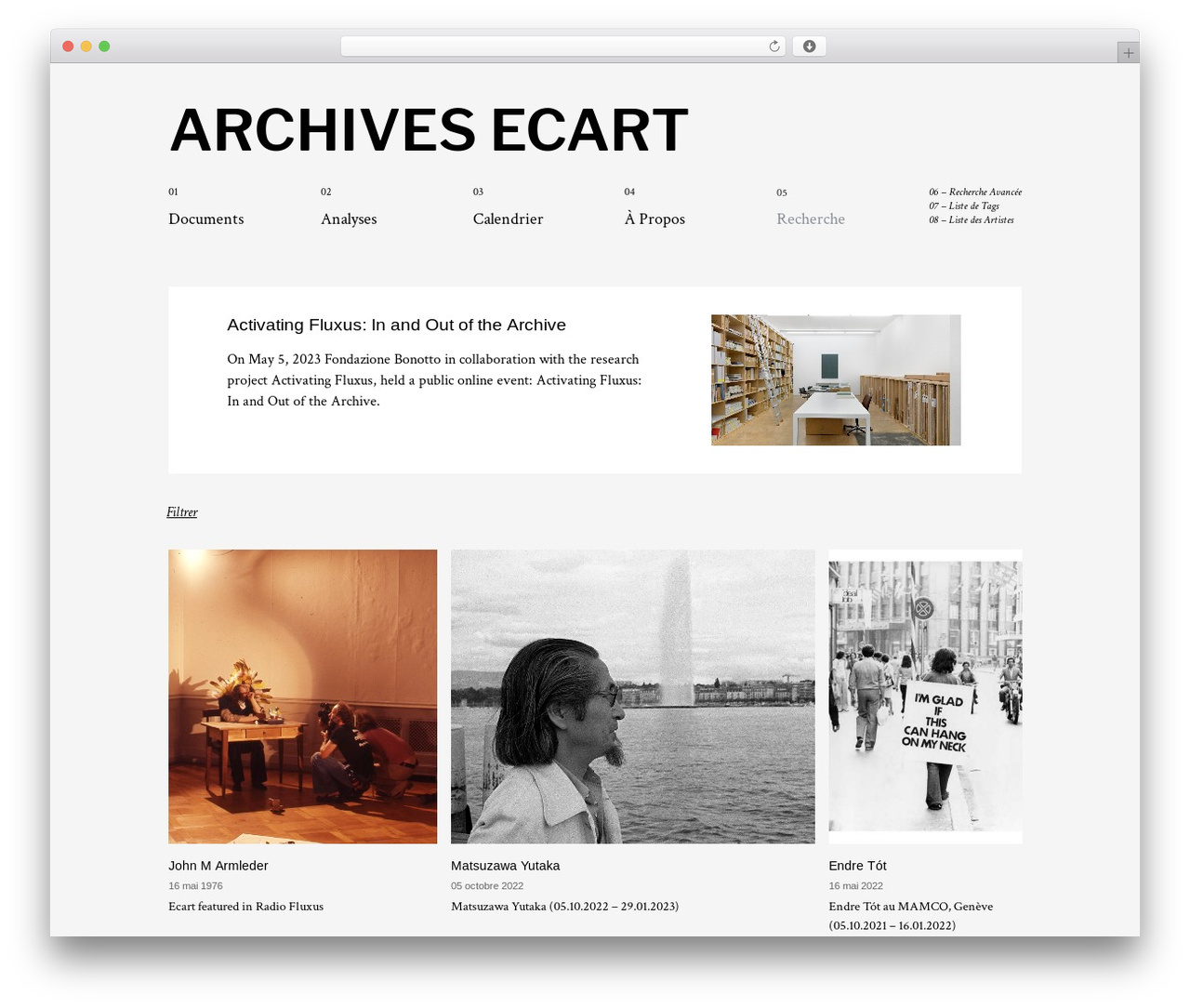This screenshot has width=1190, height=1008.
Task: Open the À Propos page
Action: click(654, 219)
